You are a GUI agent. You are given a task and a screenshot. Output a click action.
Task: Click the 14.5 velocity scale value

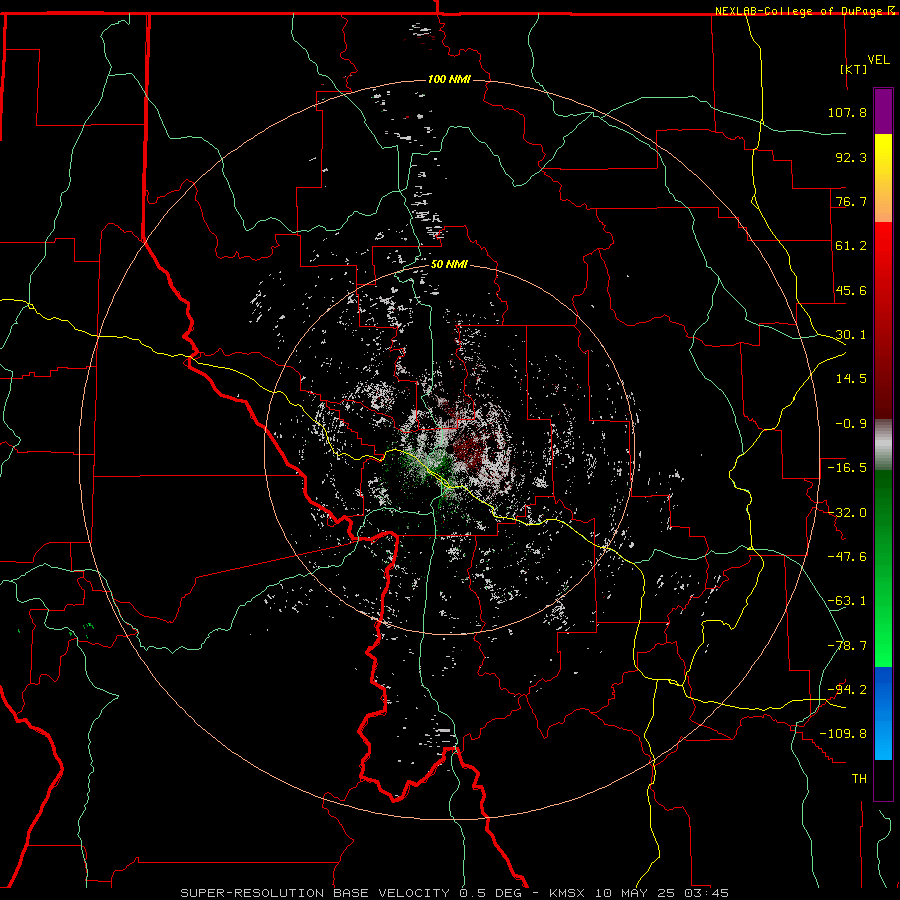point(851,379)
